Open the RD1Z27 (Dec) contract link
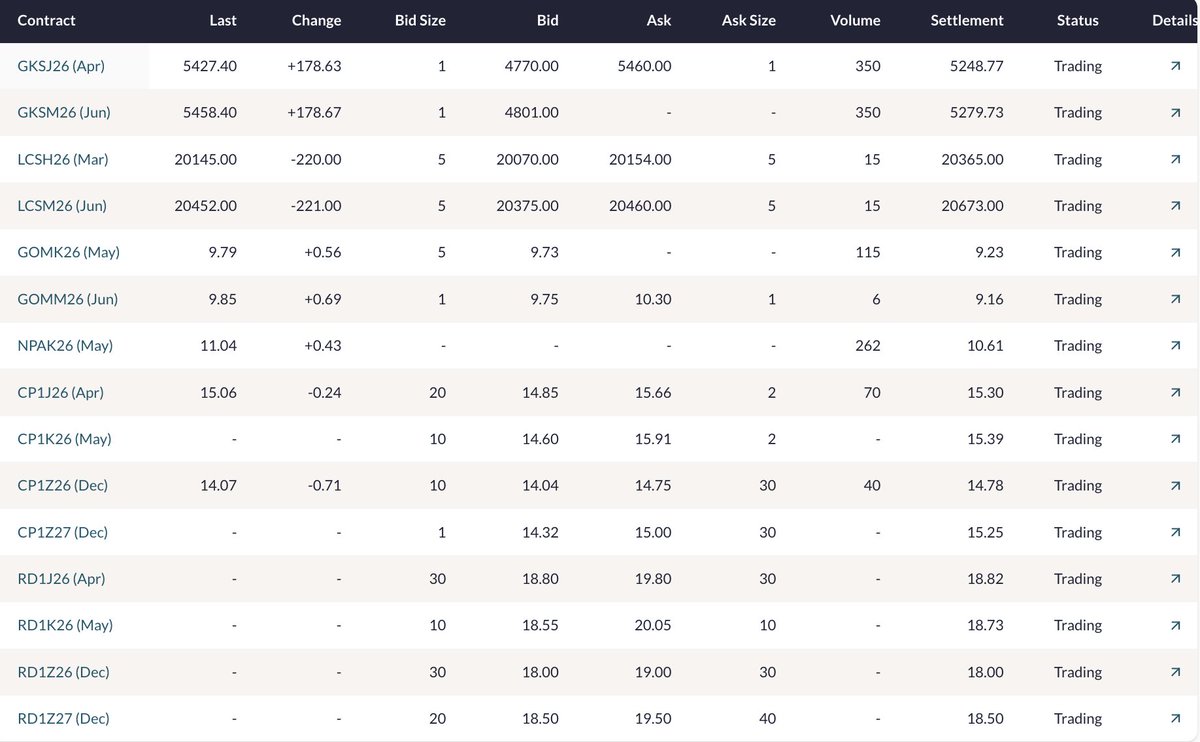This screenshot has width=1200, height=742. [64, 718]
